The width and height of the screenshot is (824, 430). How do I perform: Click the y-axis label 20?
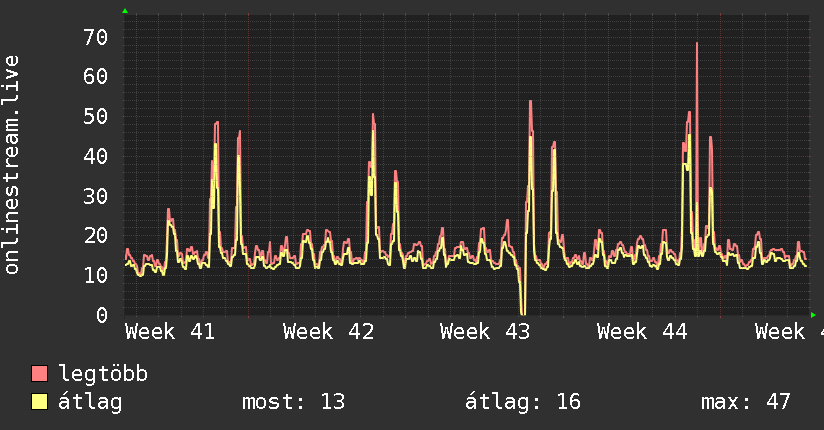tap(96, 236)
